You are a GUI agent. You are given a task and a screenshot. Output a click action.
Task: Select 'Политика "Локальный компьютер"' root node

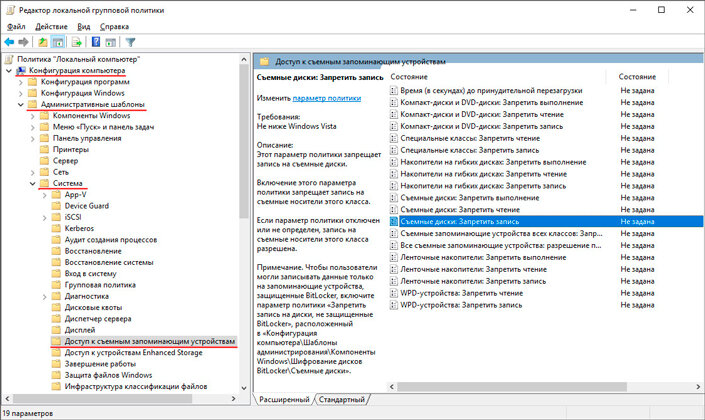click(x=78, y=59)
